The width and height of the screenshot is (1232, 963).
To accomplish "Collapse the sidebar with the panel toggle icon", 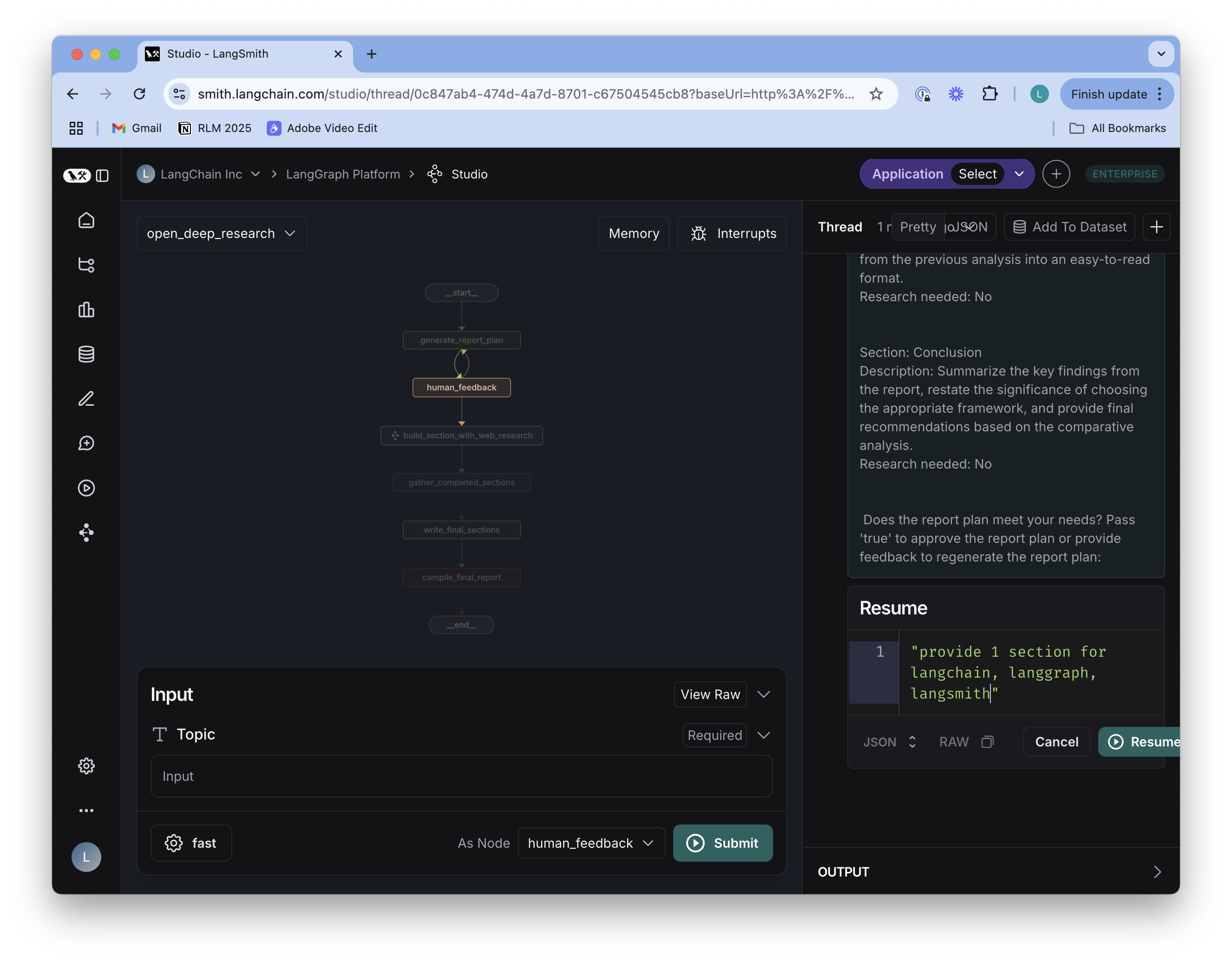I will point(103,176).
